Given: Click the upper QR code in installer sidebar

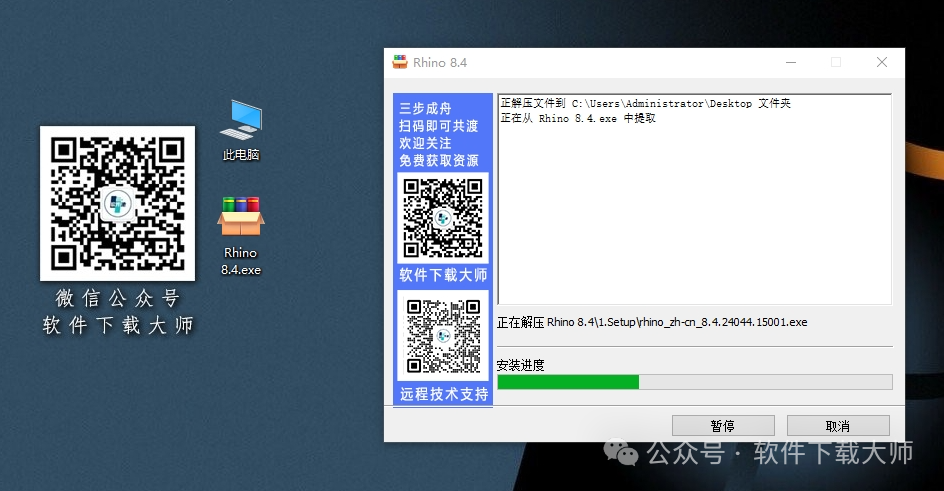Looking at the screenshot, I should (x=442, y=217).
